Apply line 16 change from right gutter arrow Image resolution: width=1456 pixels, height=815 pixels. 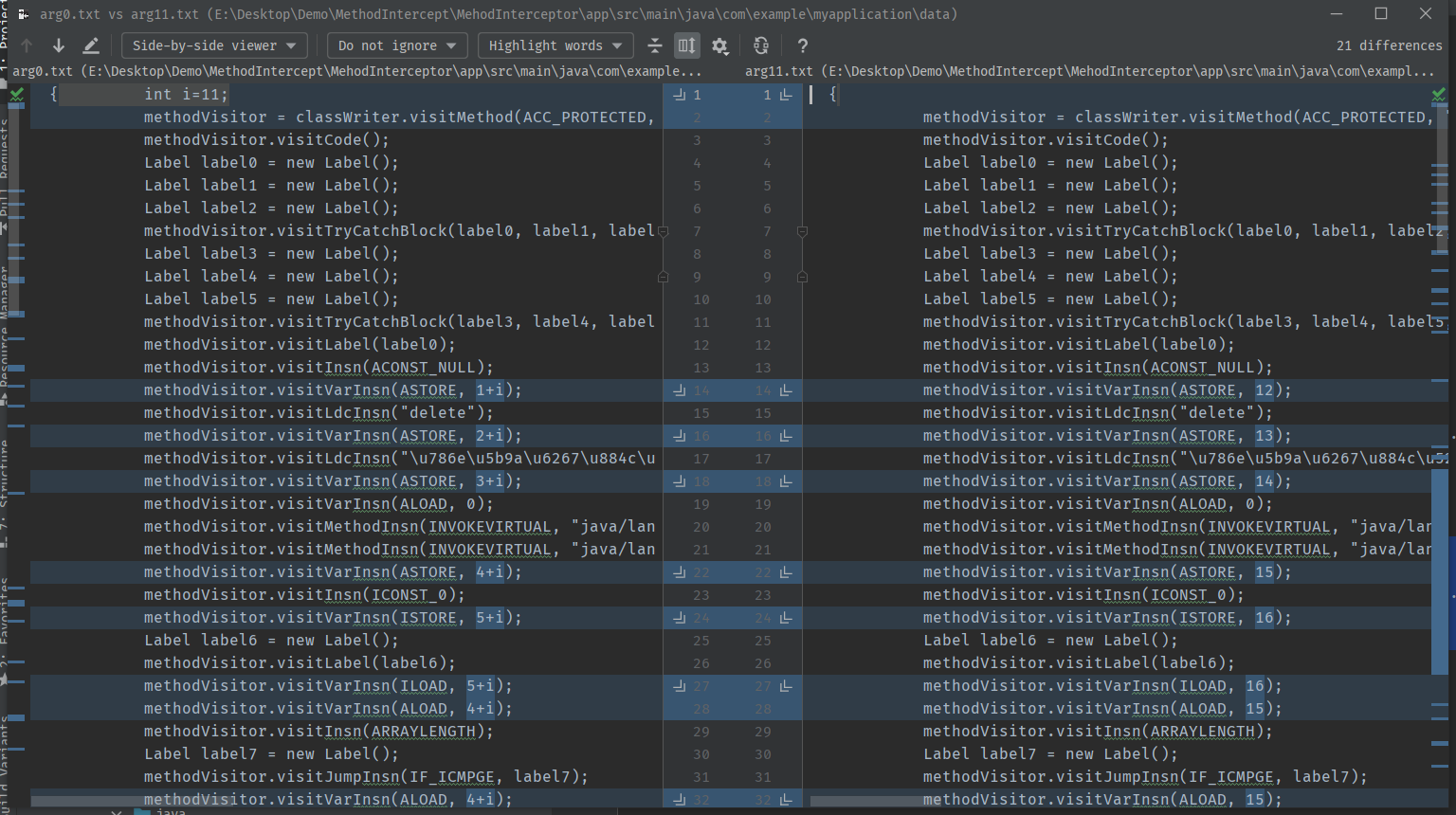[786, 436]
